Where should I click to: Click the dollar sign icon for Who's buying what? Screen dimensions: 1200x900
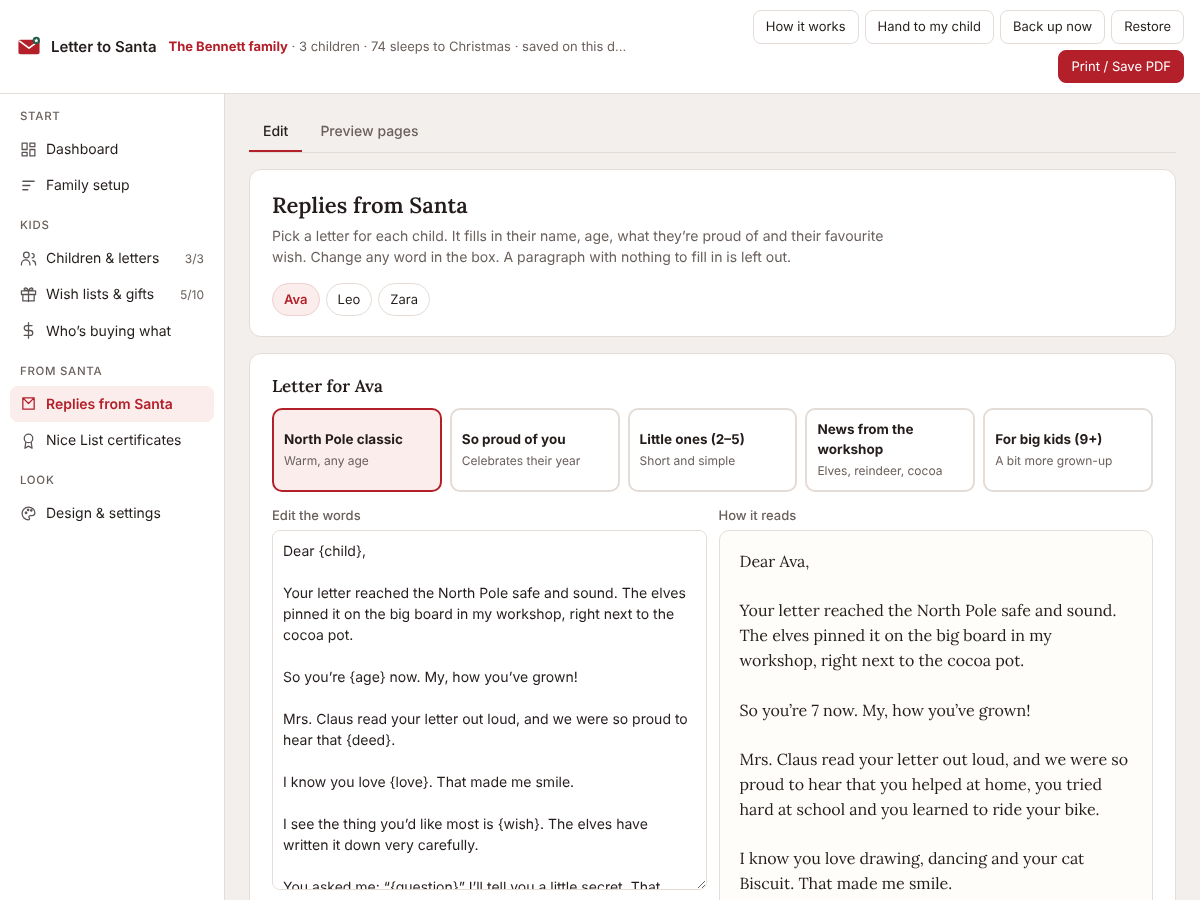pos(28,331)
